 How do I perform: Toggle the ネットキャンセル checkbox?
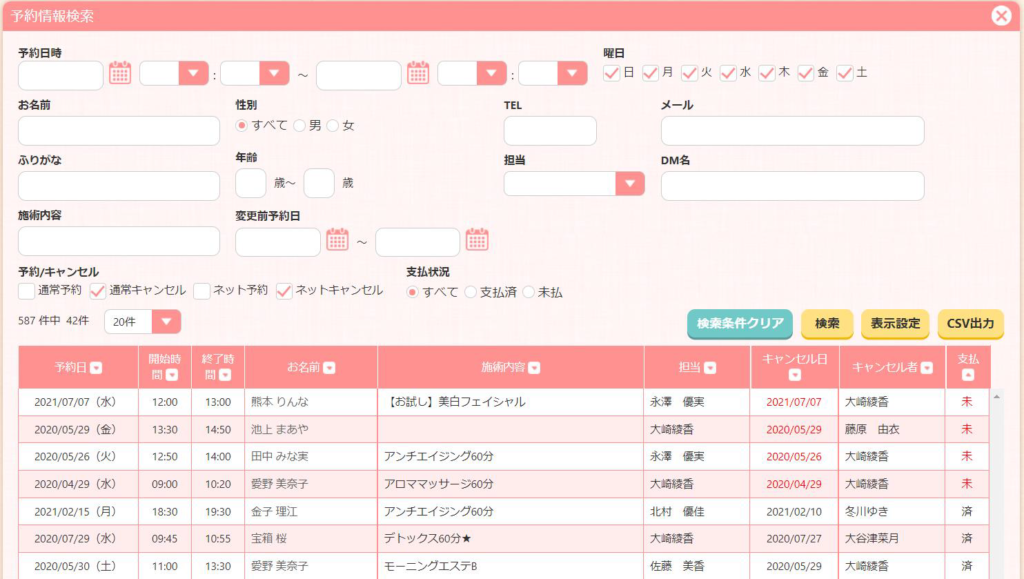pyautogui.click(x=284, y=291)
